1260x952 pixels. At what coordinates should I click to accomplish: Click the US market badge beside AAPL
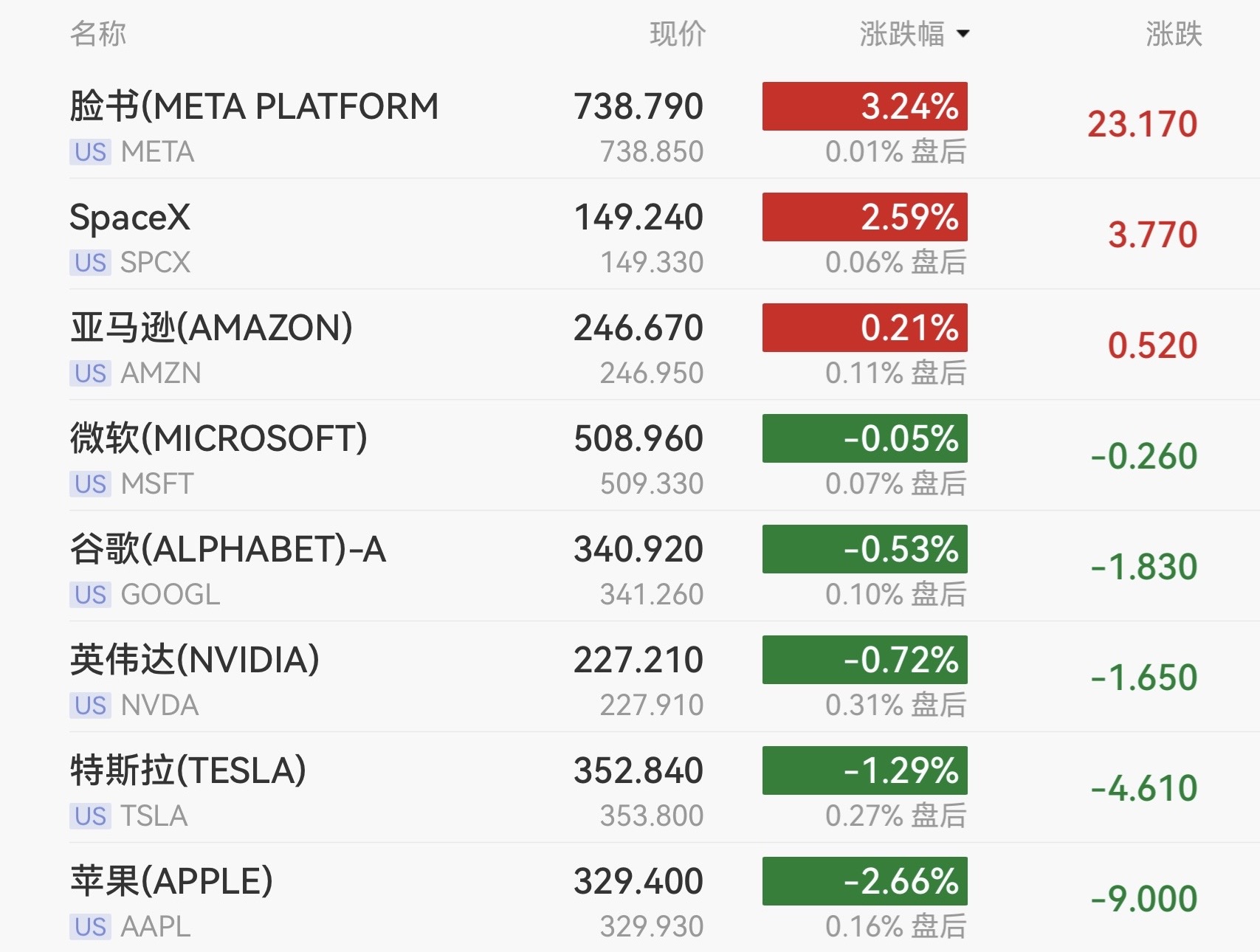tap(90, 927)
